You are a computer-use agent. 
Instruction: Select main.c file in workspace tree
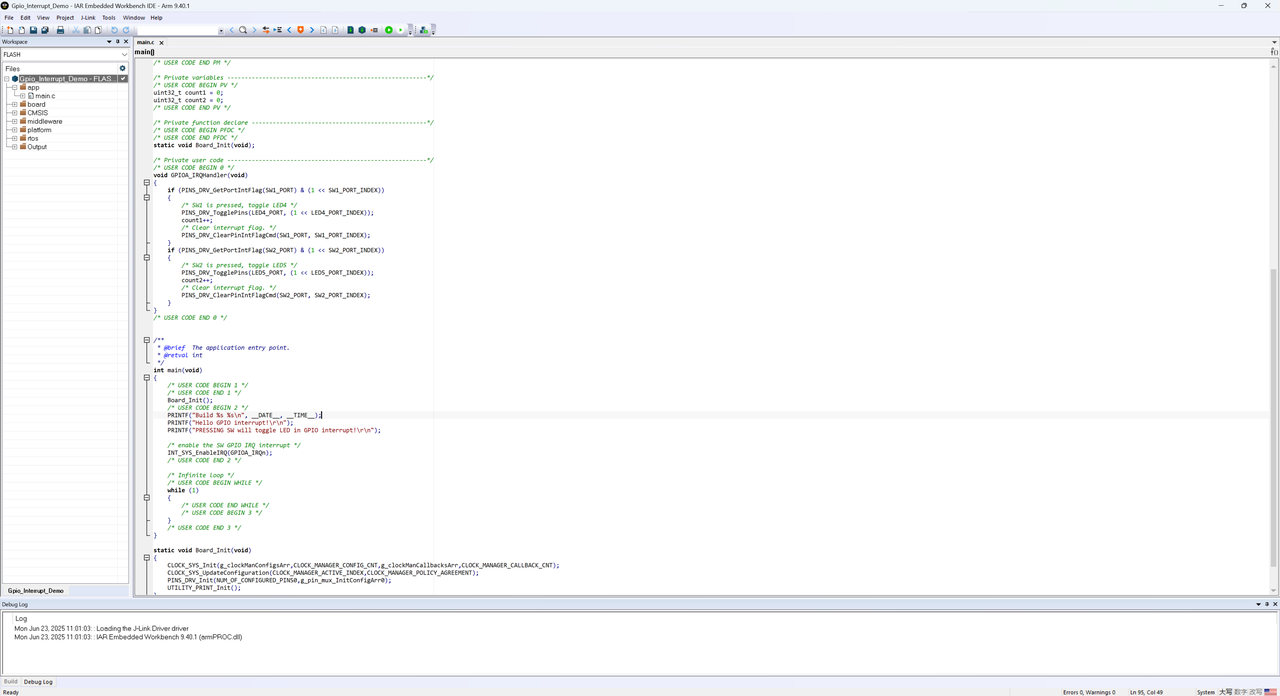point(45,96)
